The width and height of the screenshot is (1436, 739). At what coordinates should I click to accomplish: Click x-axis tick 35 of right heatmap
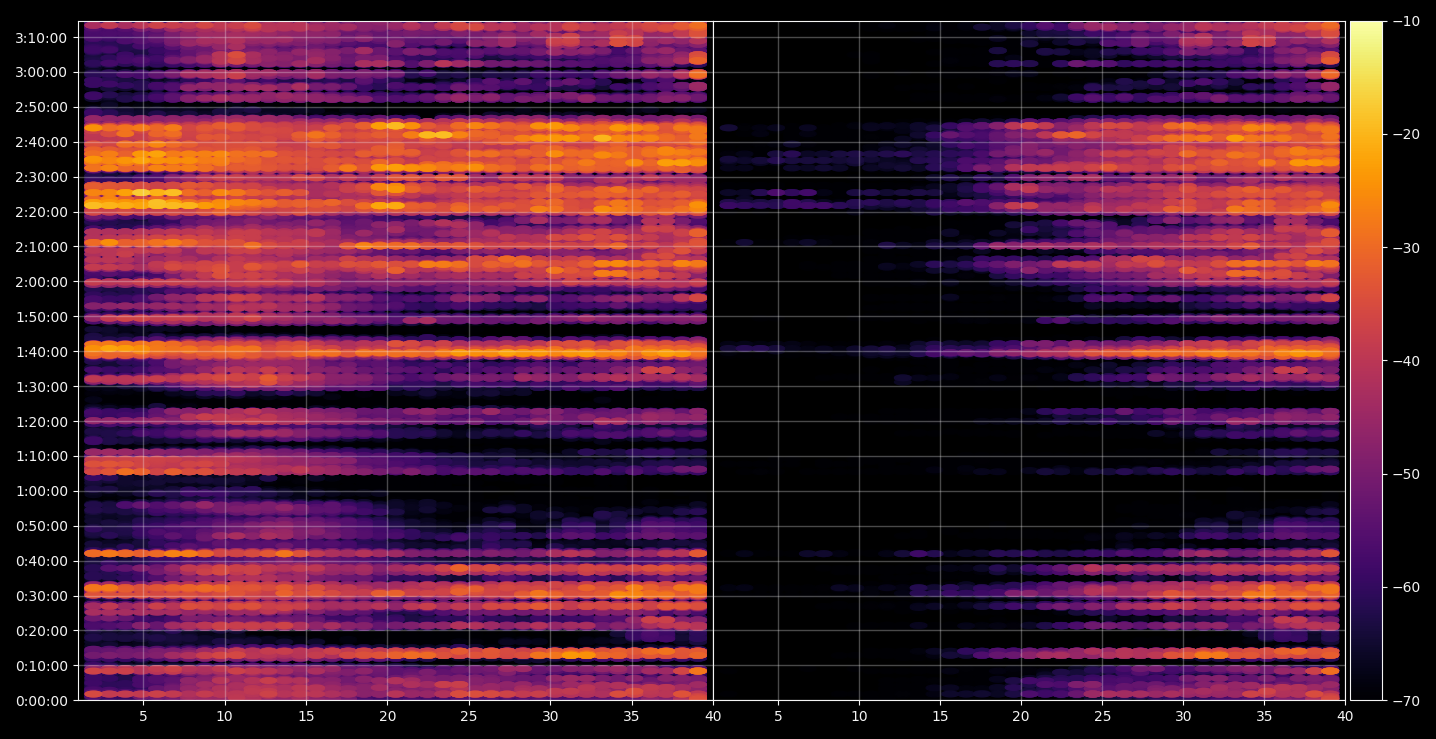pyautogui.click(x=1264, y=717)
